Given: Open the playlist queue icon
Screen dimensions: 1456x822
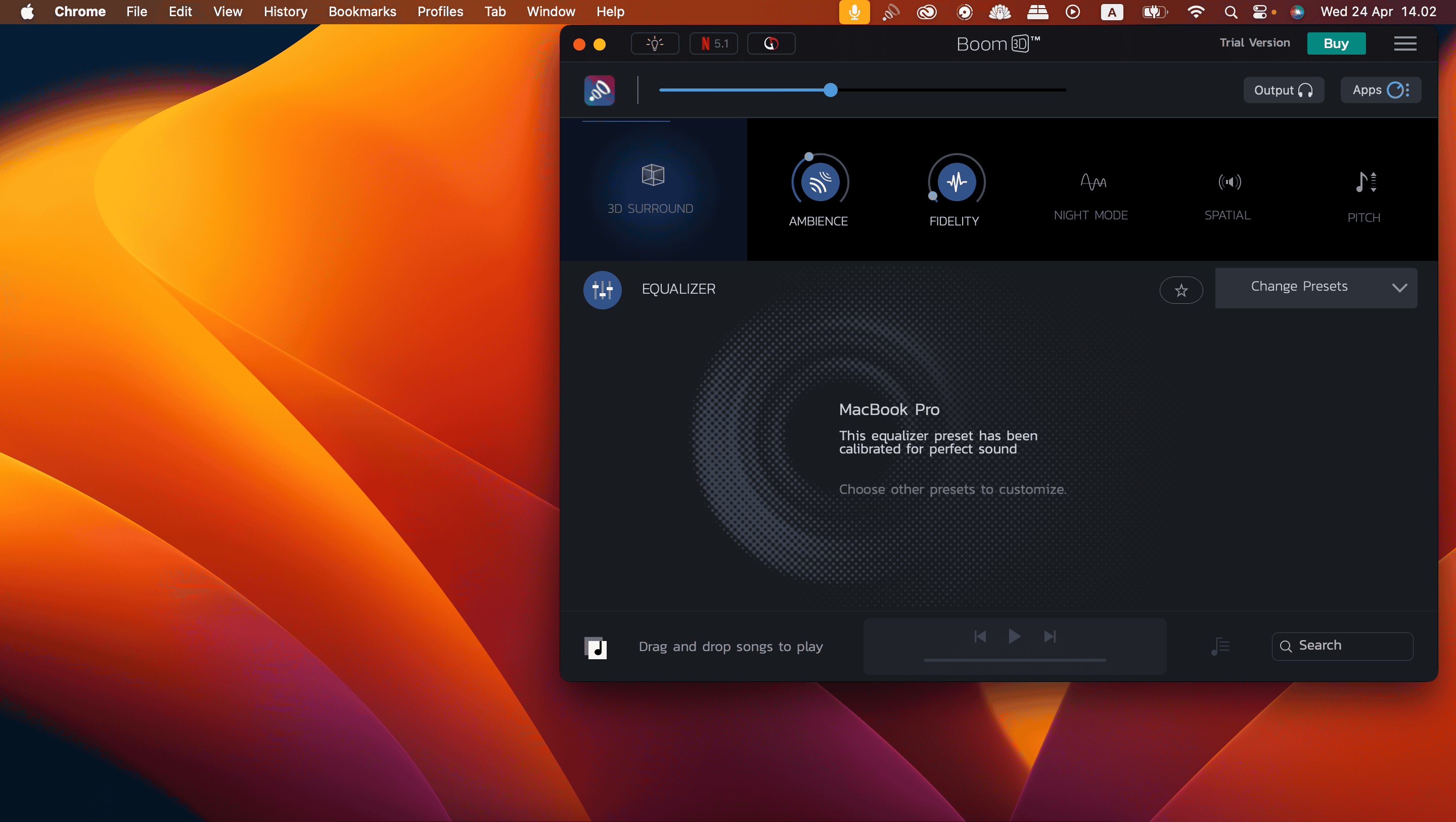Looking at the screenshot, I should tap(1220, 646).
